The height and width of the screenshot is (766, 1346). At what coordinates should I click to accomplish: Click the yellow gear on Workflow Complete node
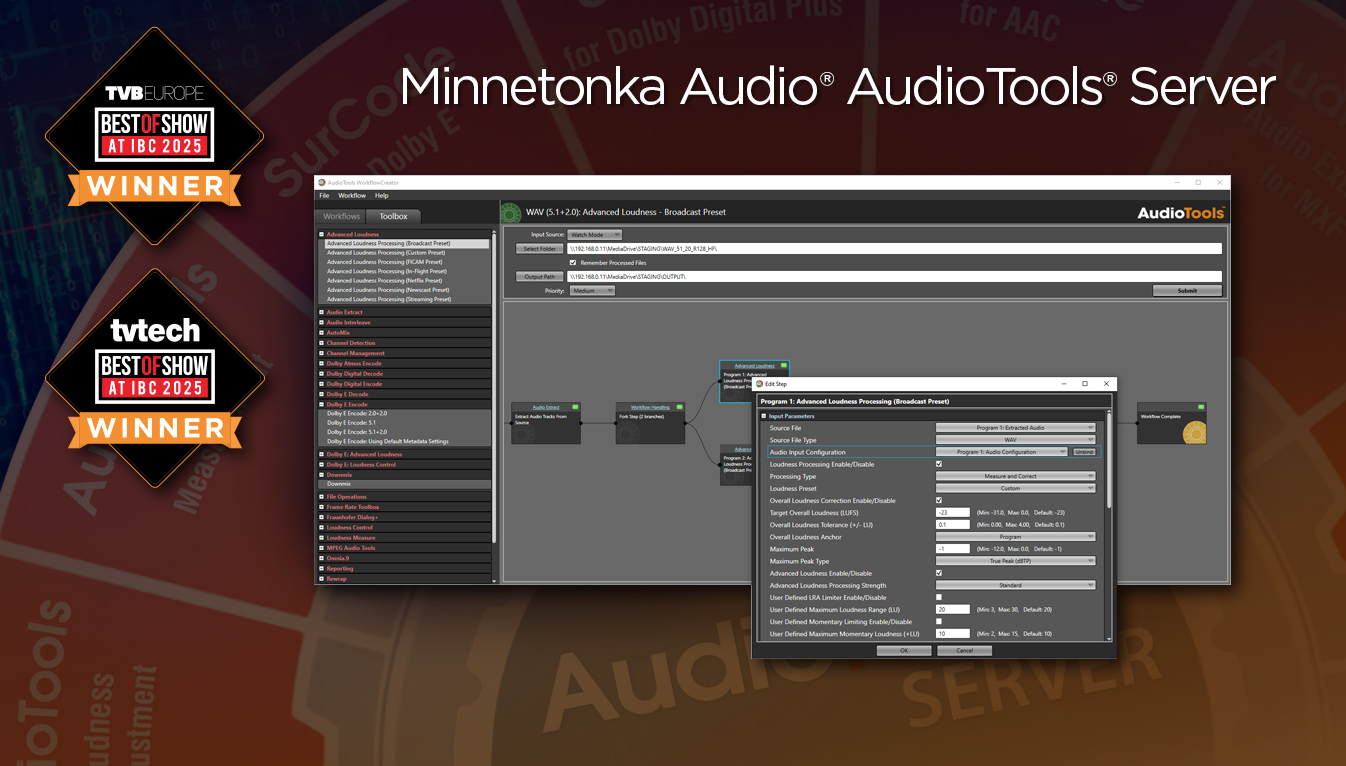(1193, 433)
